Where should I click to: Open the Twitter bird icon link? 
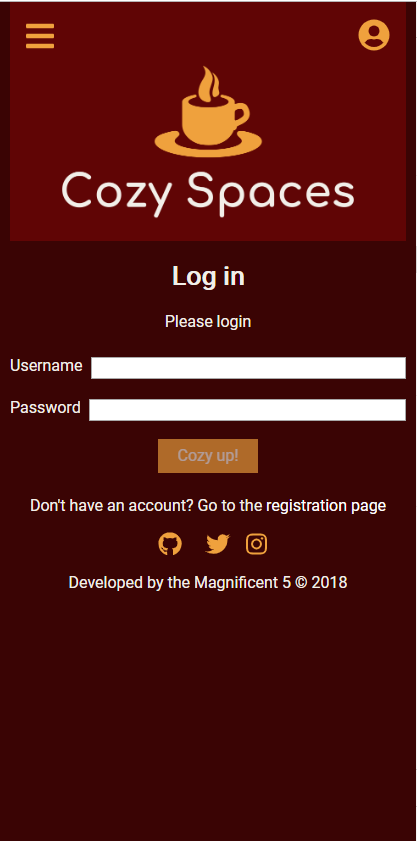pos(217,544)
